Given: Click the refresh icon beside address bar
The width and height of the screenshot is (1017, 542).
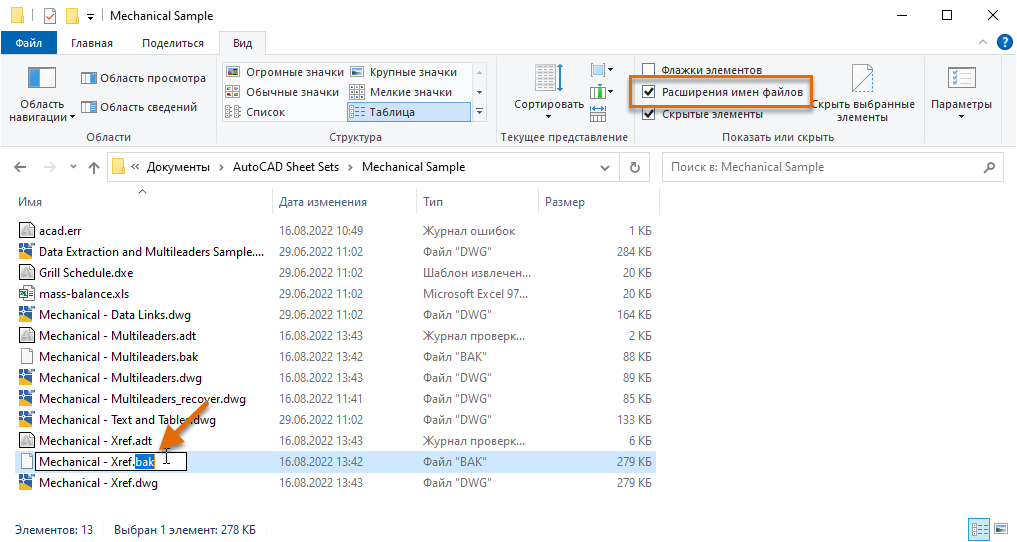Looking at the screenshot, I should (635, 167).
